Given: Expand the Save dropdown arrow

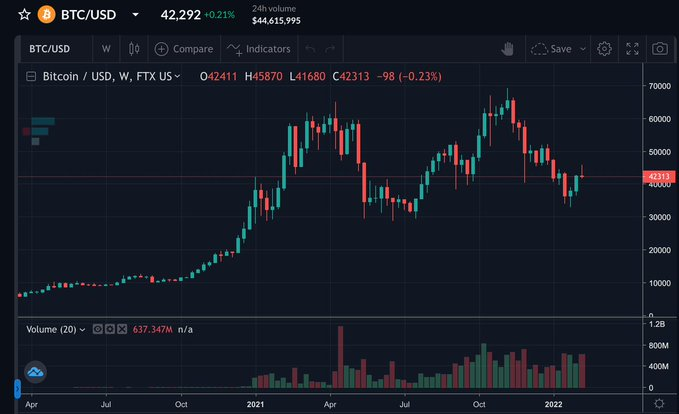Looking at the screenshot, I should click(x=583, y=48).
